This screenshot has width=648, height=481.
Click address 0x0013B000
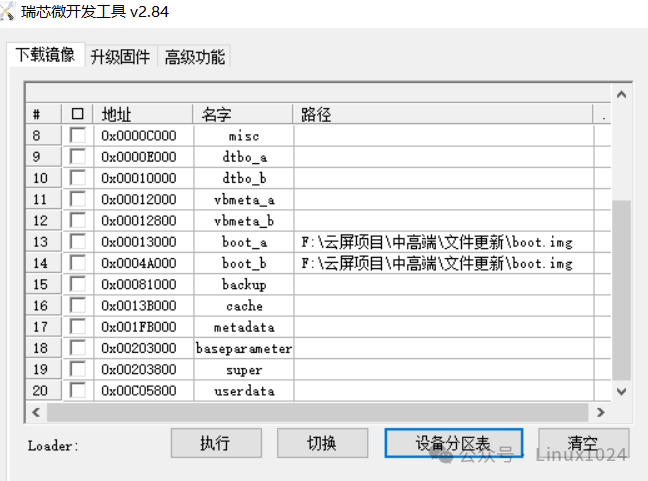tap(139, 306)
